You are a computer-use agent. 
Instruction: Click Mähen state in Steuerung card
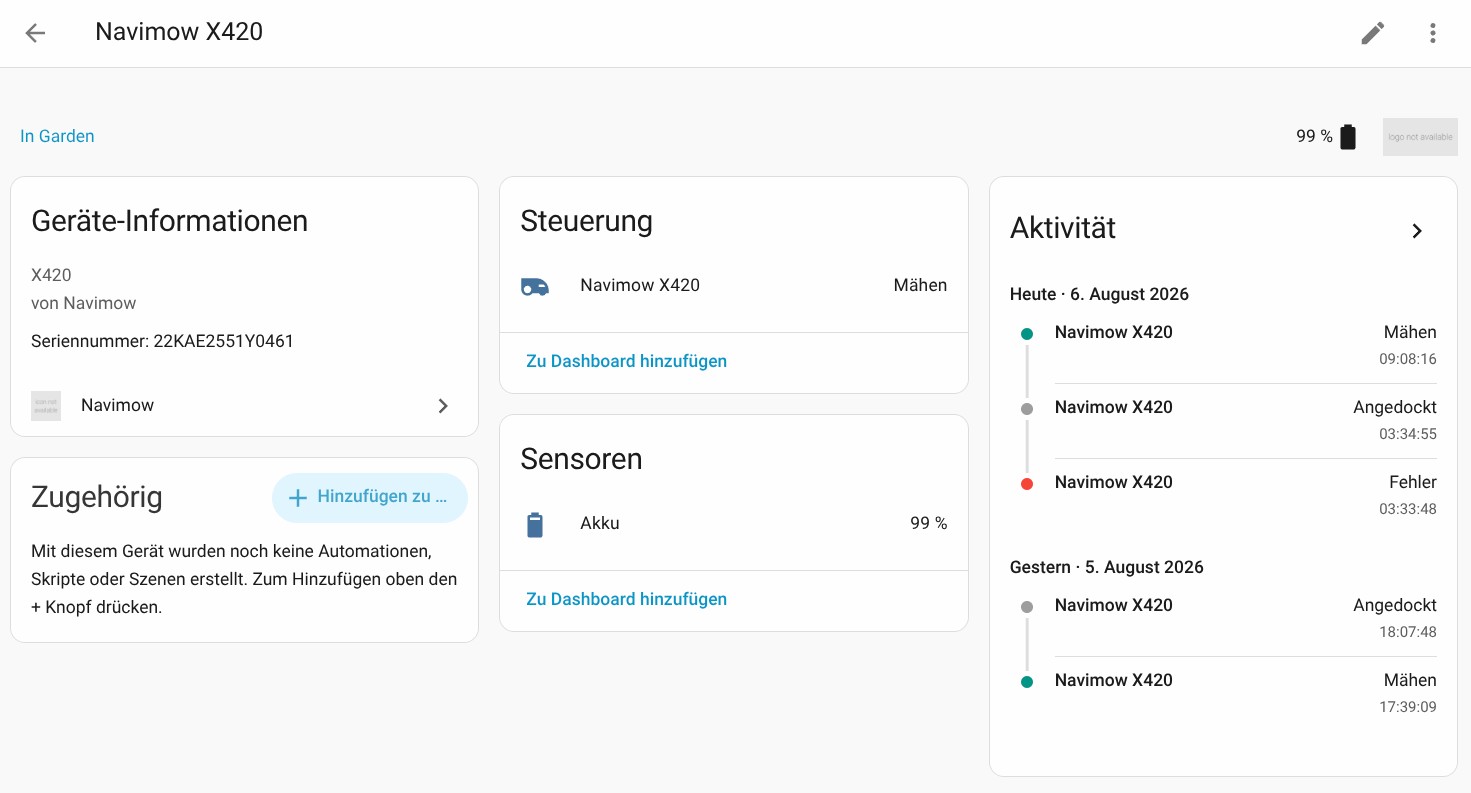pos(920,285)
